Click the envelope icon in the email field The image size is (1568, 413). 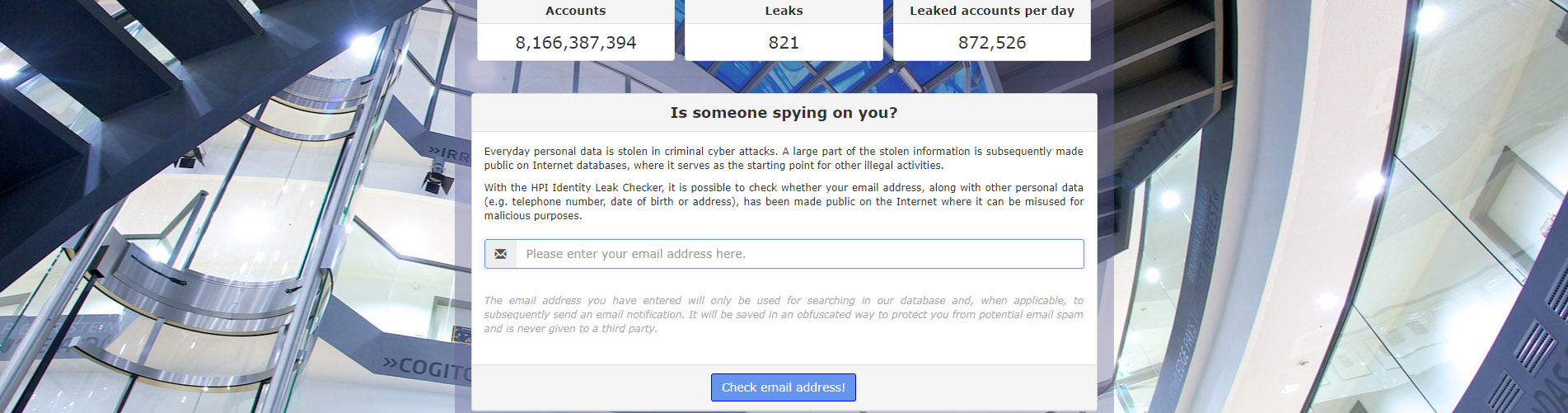coord(500,254)
